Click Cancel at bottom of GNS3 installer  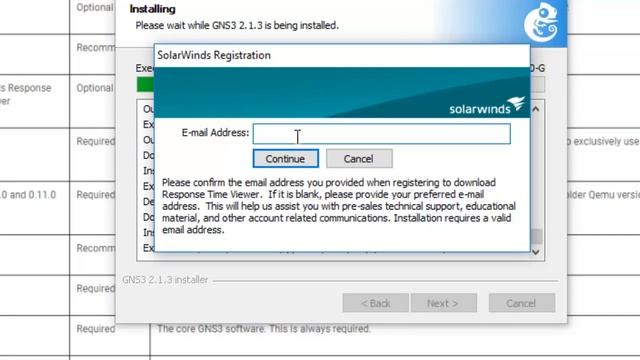pyautogui.click(x=522, y=303)
